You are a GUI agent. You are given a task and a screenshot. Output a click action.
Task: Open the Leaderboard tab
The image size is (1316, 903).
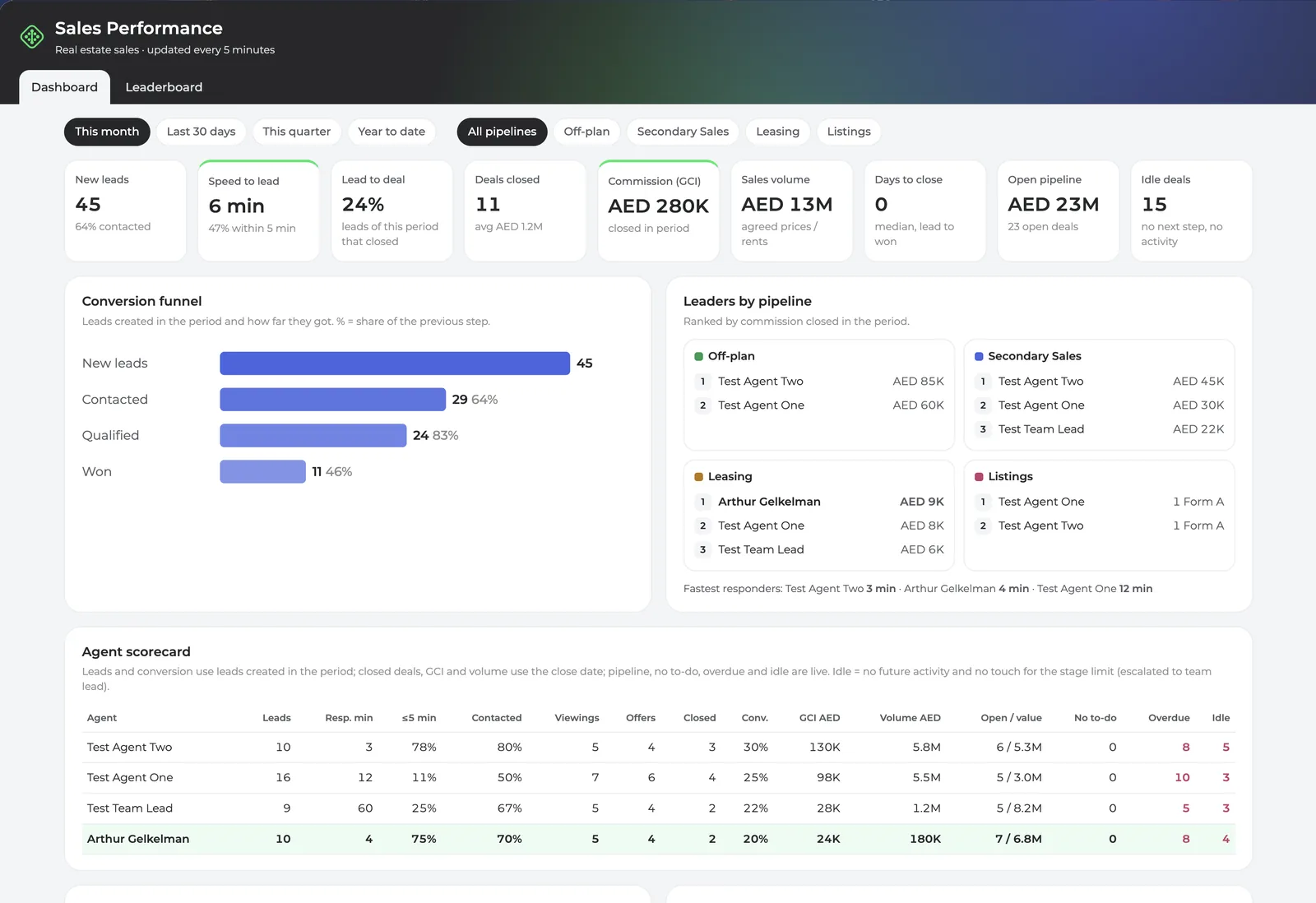pos(164,87)
